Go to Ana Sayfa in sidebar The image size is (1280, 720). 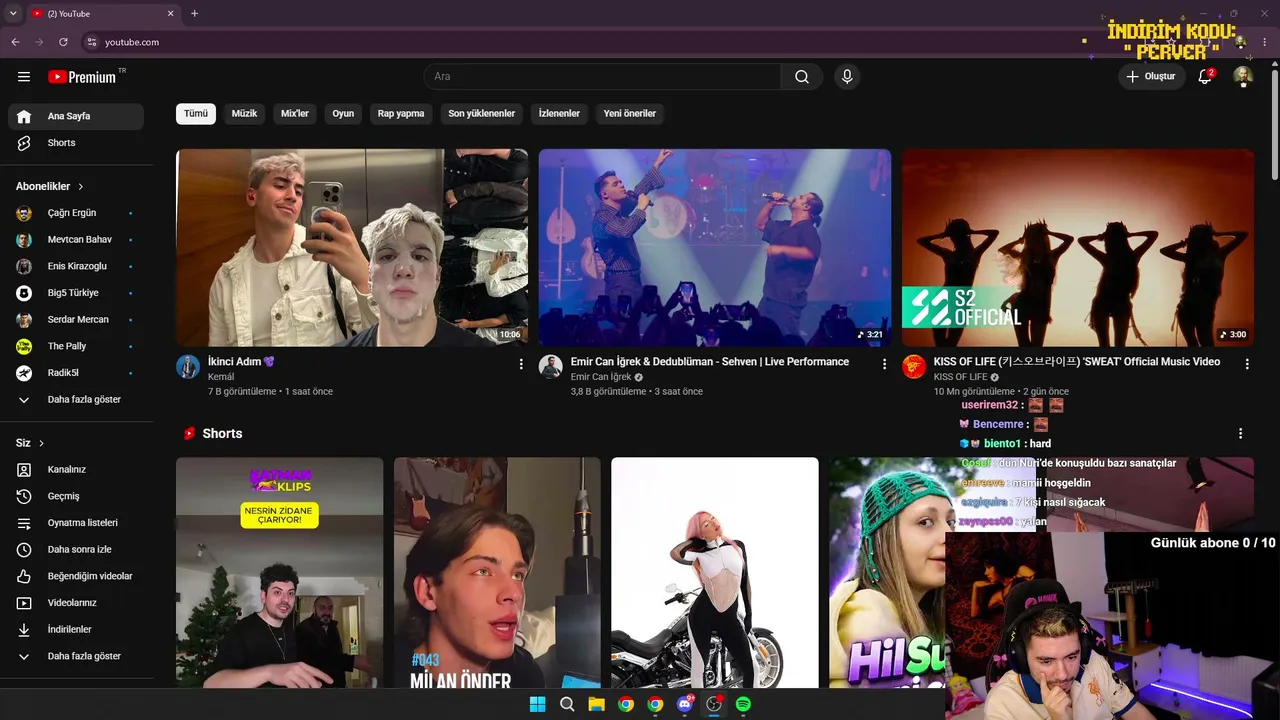click(x=76, y=116)
